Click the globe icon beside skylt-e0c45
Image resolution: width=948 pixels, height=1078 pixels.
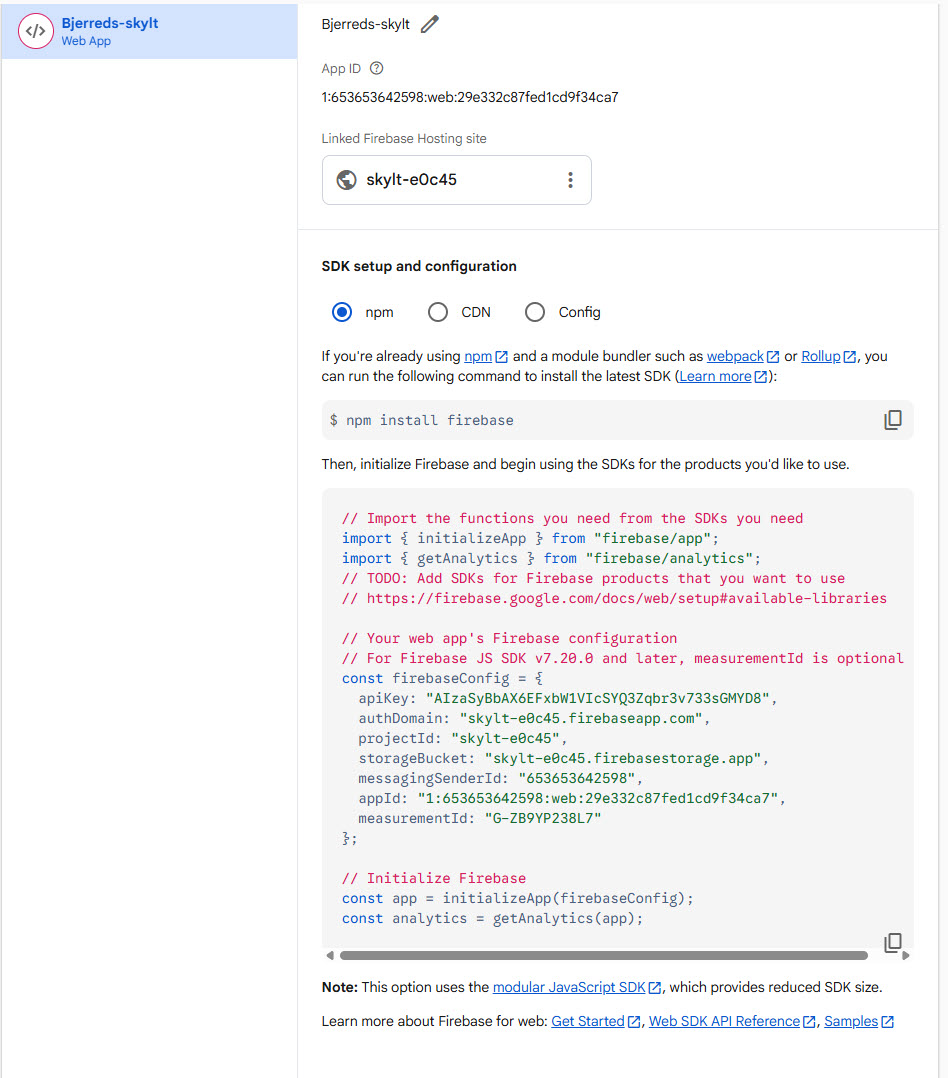(346, 180)
